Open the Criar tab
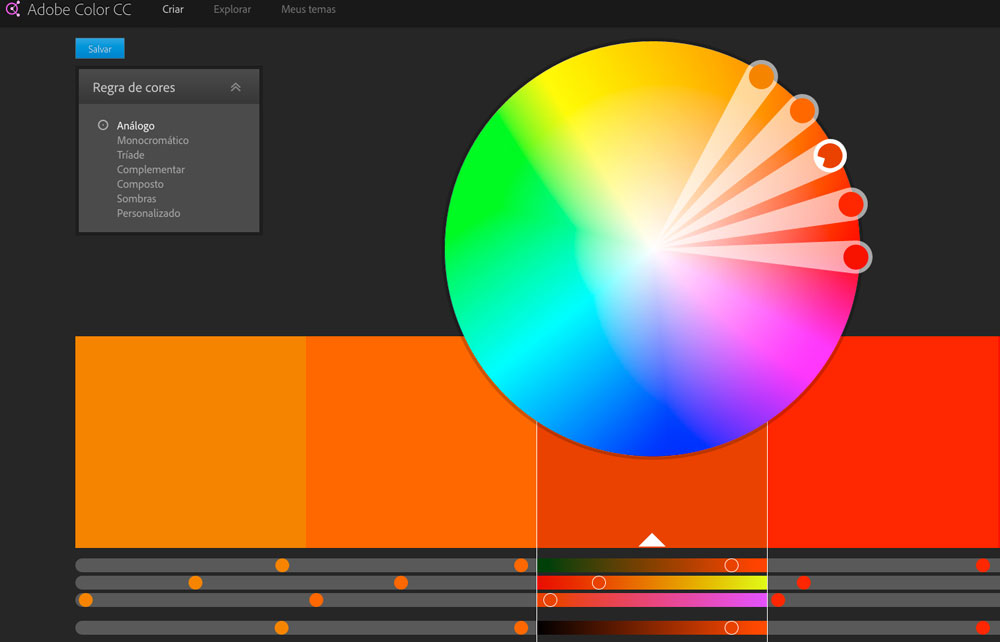1000x642 pixels. 173,10
